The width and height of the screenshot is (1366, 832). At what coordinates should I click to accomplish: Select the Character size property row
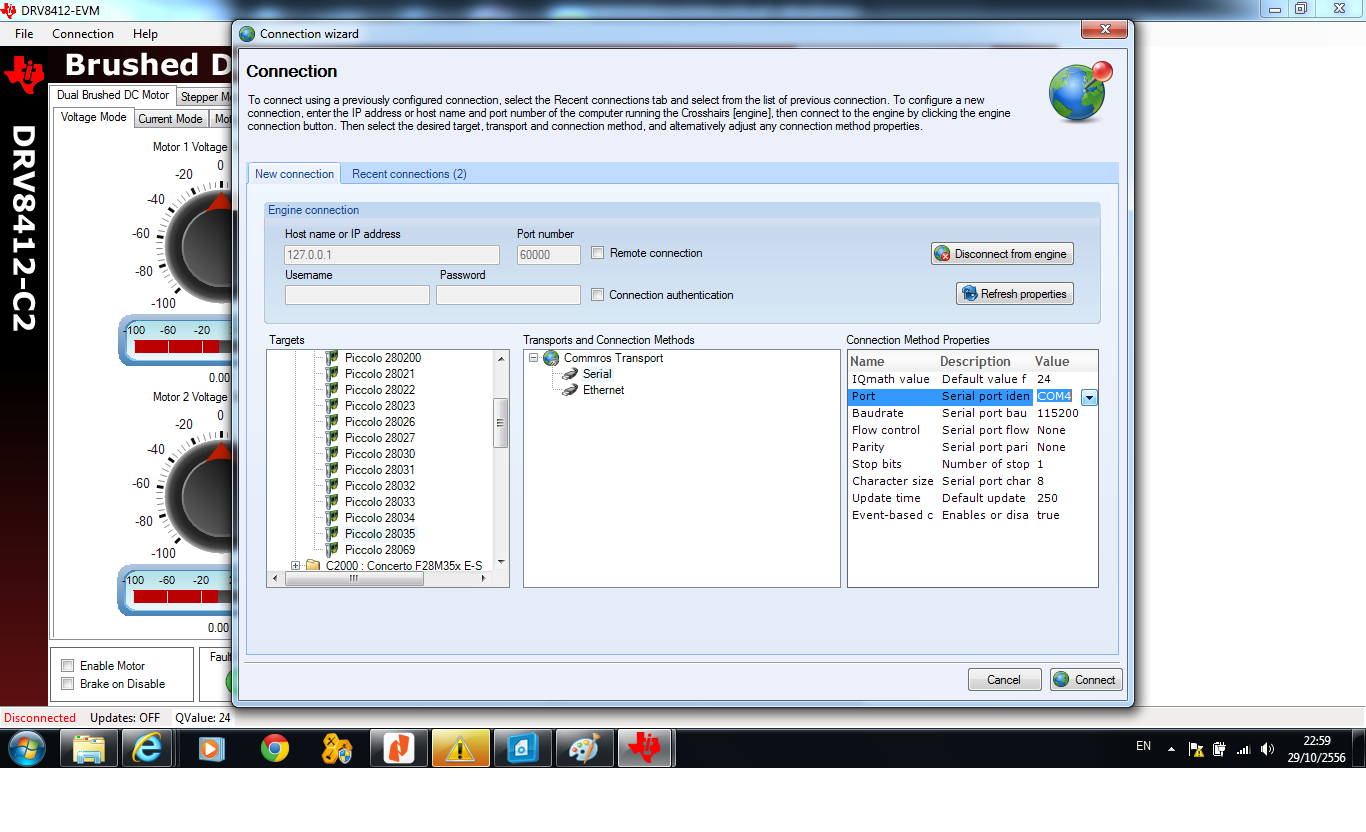tap(972, 482)
